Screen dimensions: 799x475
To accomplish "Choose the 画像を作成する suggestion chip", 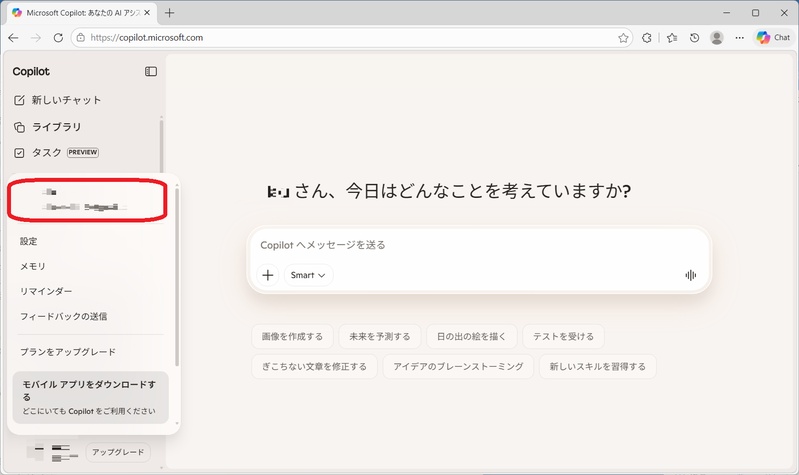I will click(x=292, y=336).
